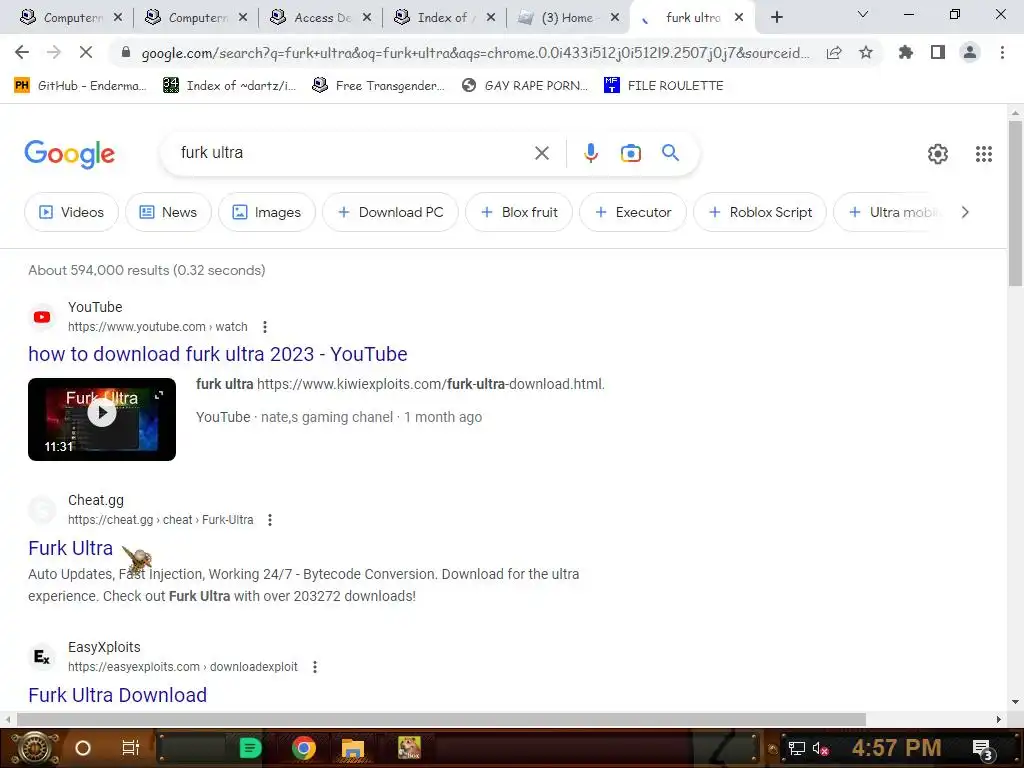Screen dimensions: 1024x768
Task: Open the muted volume tray icon
Action: coord(820,748)
